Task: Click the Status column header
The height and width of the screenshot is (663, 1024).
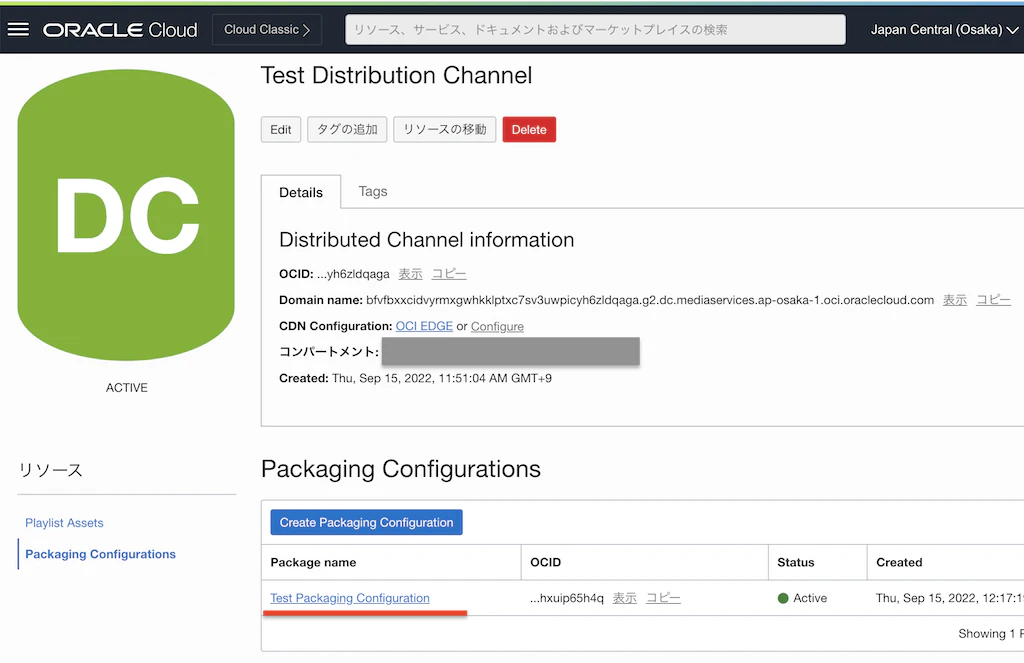Action: pos(795,562)
